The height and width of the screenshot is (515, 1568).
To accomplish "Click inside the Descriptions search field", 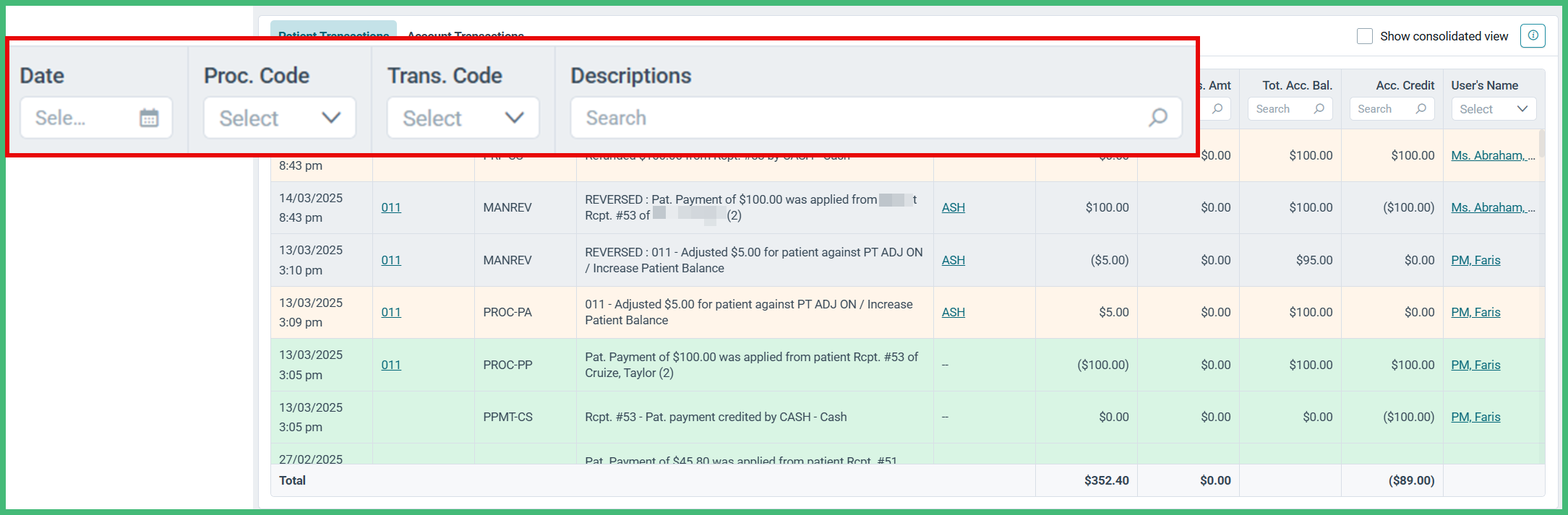I will [x=795, y=117].
